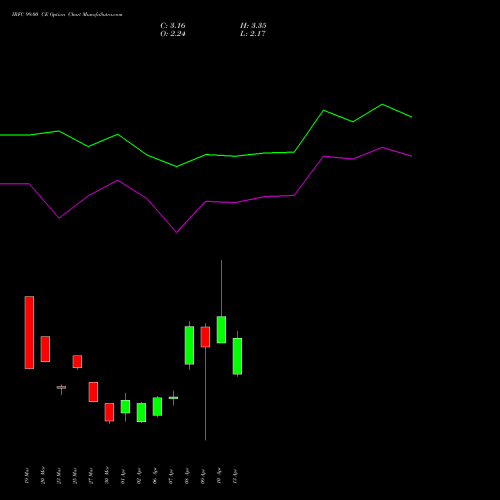The height and width of the screenshot is (500, 500).
Task: Click the 01 Apr date label
Action: point(123,476)
